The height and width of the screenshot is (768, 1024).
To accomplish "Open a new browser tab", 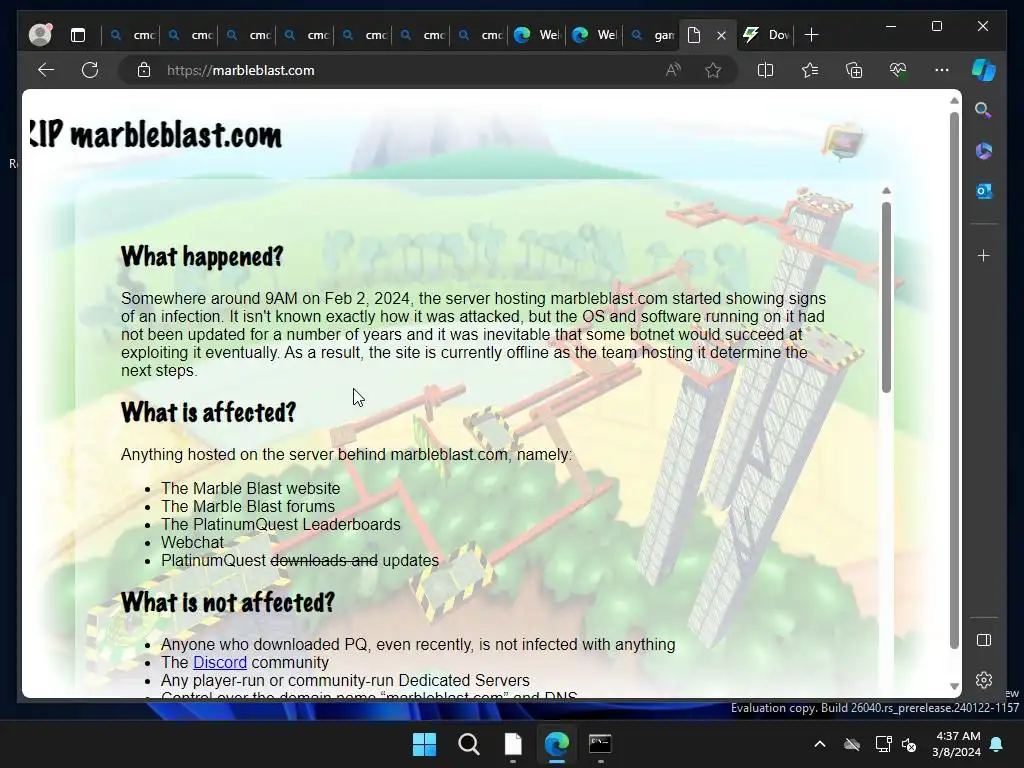I will pos(811,35).
